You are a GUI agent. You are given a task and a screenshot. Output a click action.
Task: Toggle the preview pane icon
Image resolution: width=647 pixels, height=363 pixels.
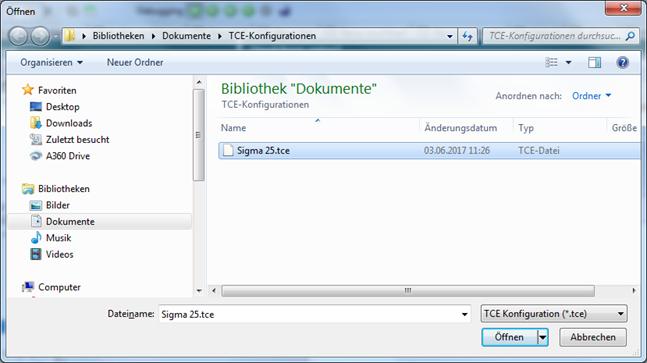tap(594, 62)
